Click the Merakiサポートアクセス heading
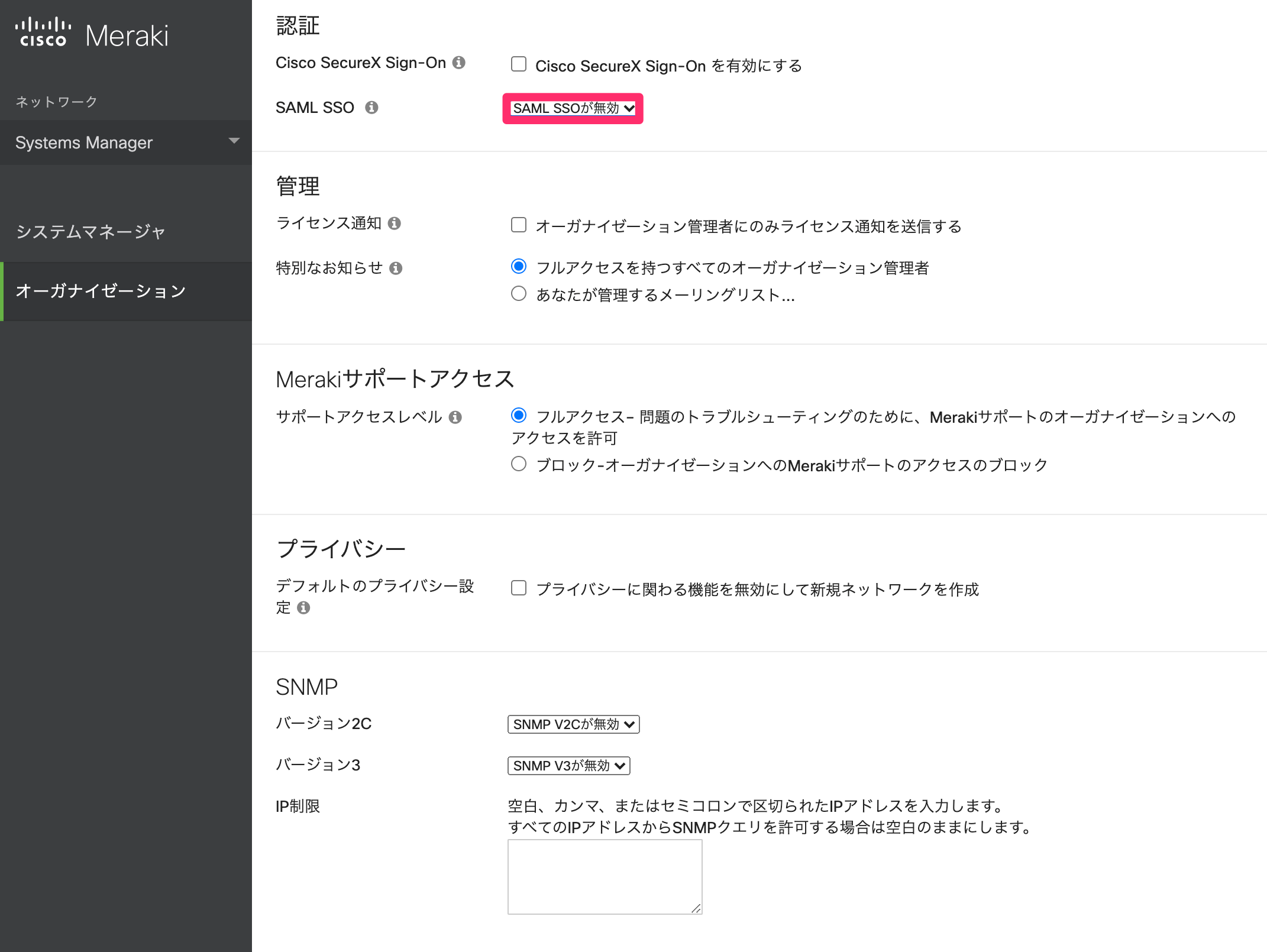This screenshot has width=1267, height=952. (x=395, y=379)
